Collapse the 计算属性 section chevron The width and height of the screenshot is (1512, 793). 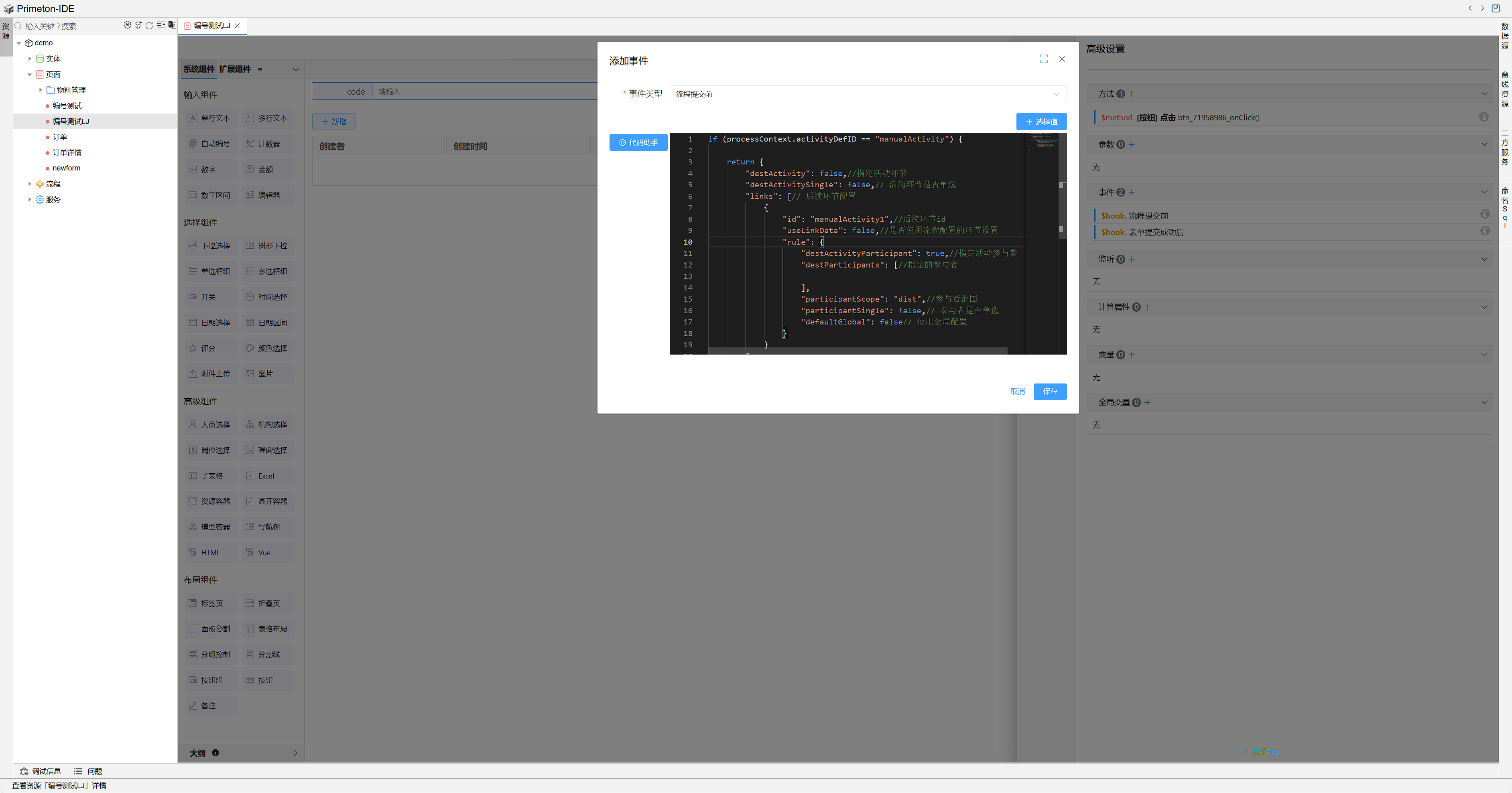1484,307
